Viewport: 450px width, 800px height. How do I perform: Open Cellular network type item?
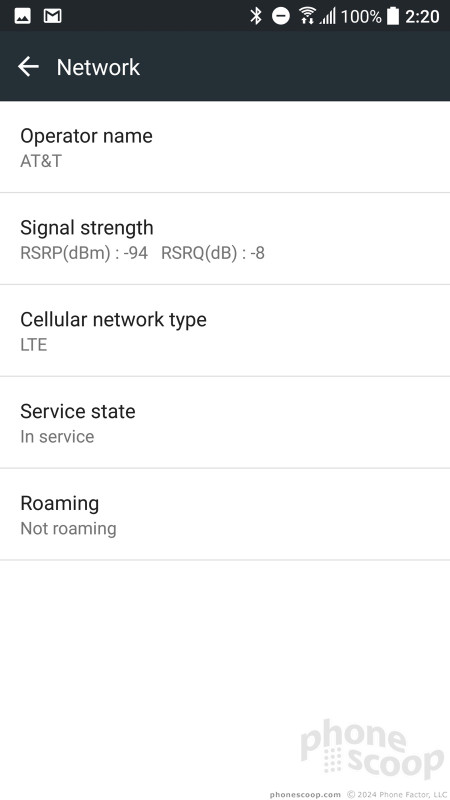(x=225, y=331)
